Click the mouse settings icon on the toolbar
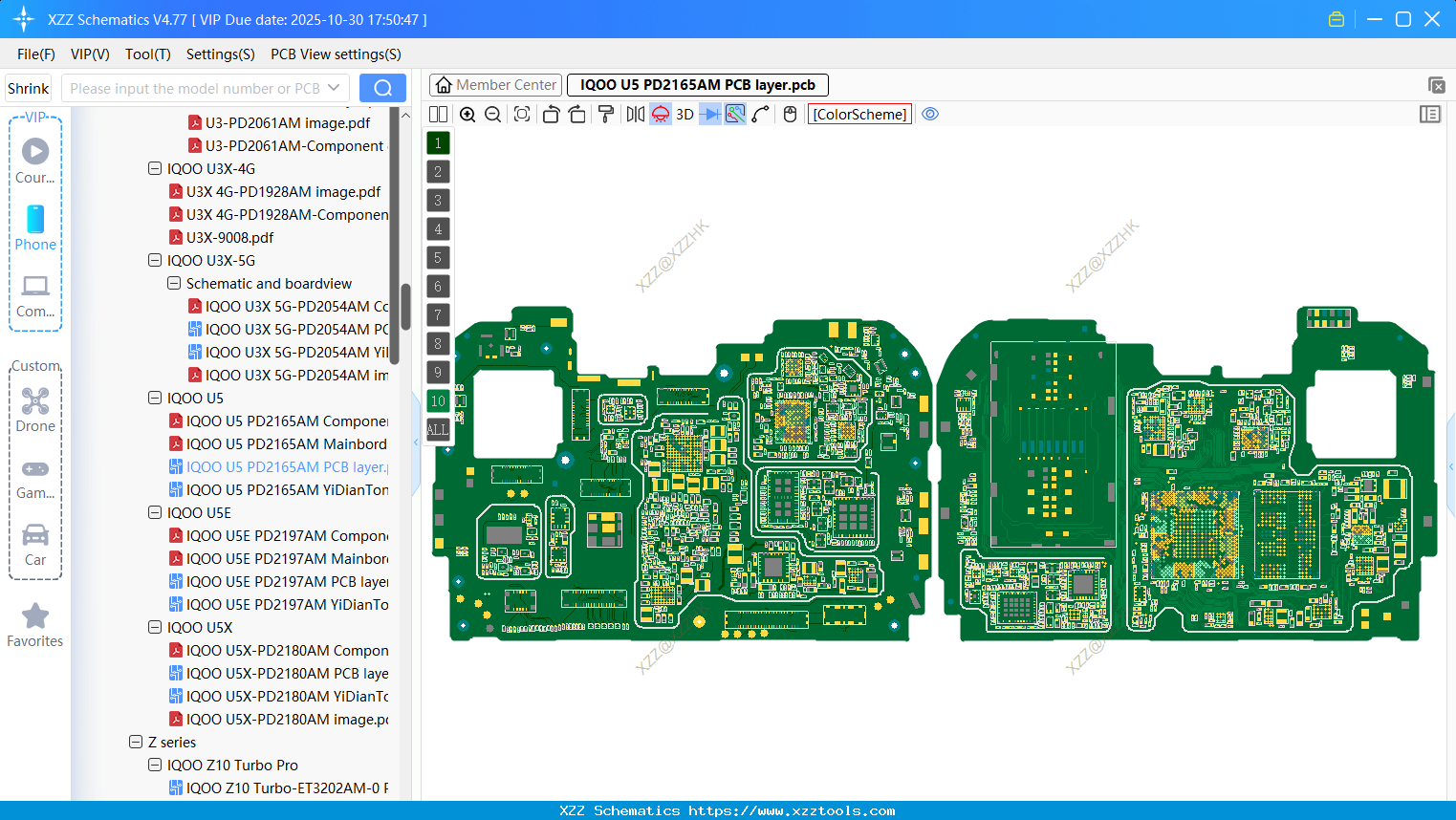1456x820 pixels. (790, 114)
